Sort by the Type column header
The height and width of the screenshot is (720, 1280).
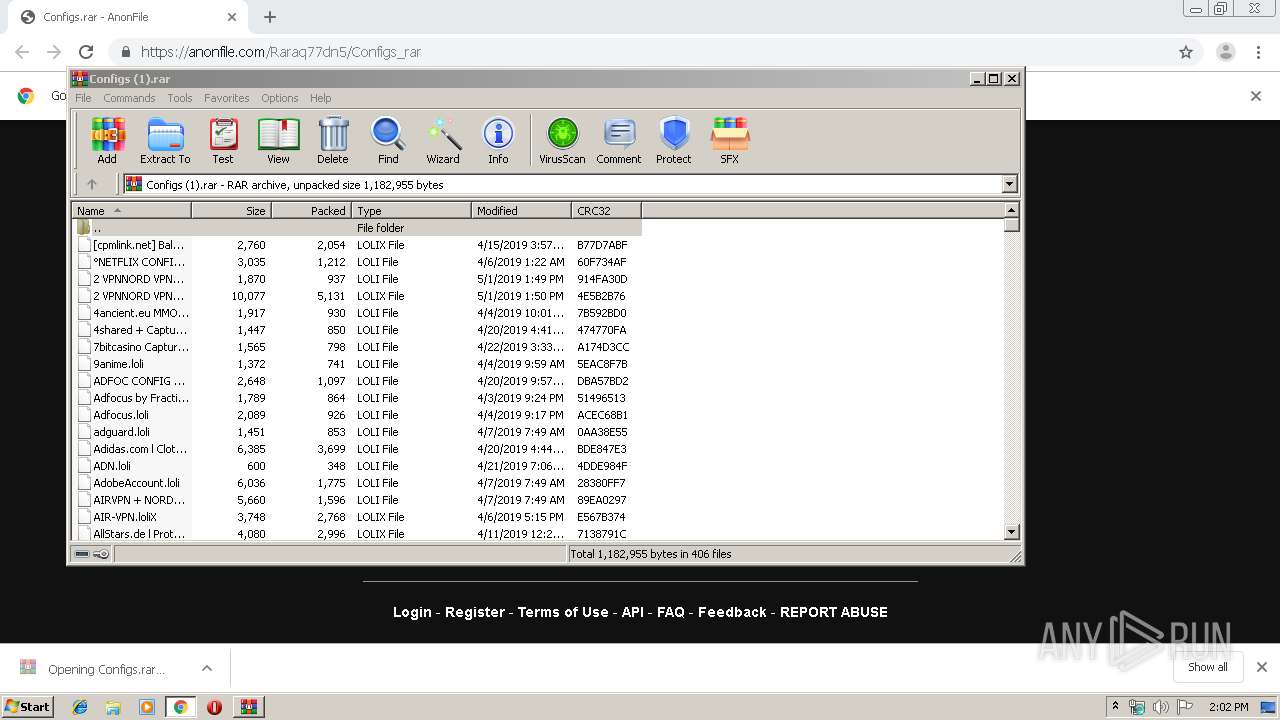point(411,210)
